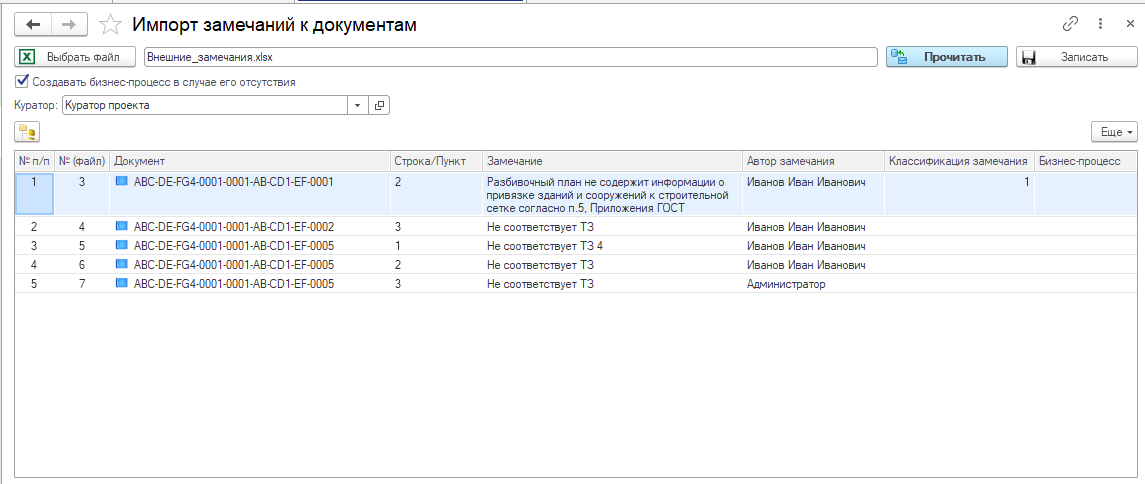Select the remark Не соответствует ТЗ 4

[545, 246]
